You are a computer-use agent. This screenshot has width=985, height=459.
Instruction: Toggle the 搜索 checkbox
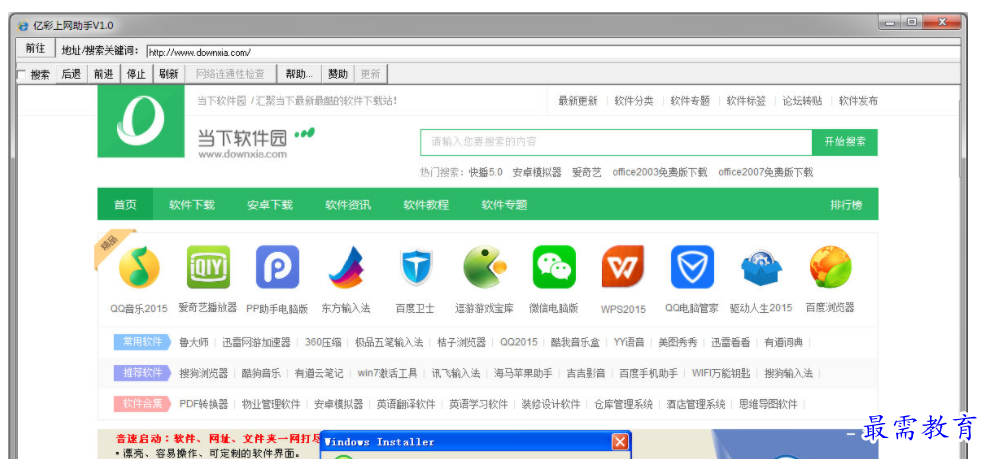point(21,75)
